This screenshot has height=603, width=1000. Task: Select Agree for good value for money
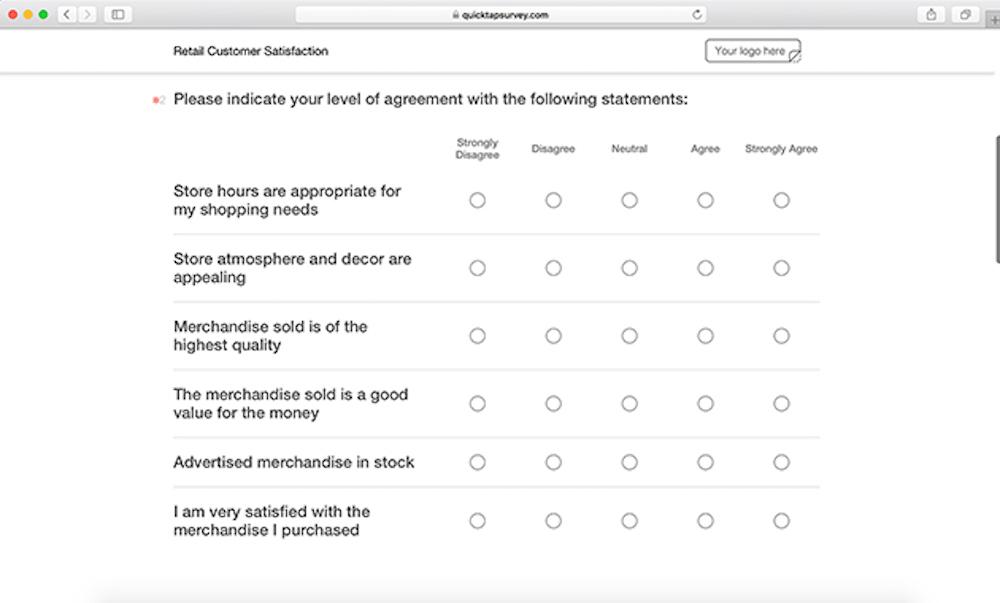705,404
